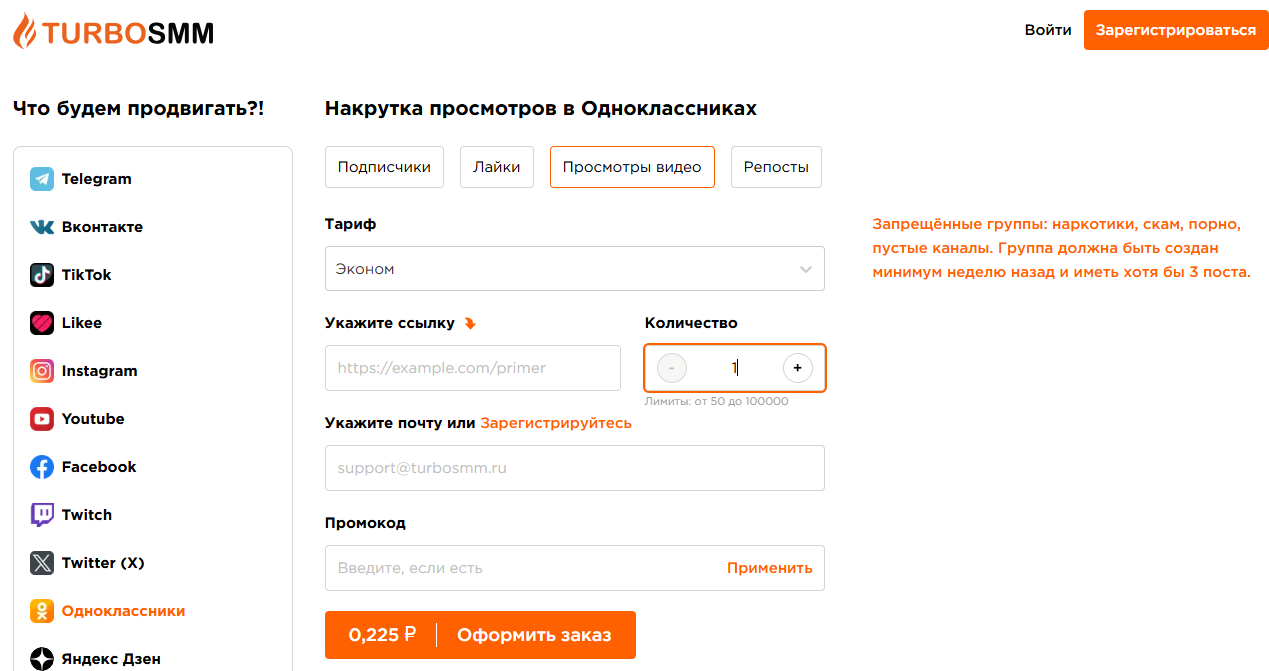Open the Telegram icon in sidebar

click(42, 179)
